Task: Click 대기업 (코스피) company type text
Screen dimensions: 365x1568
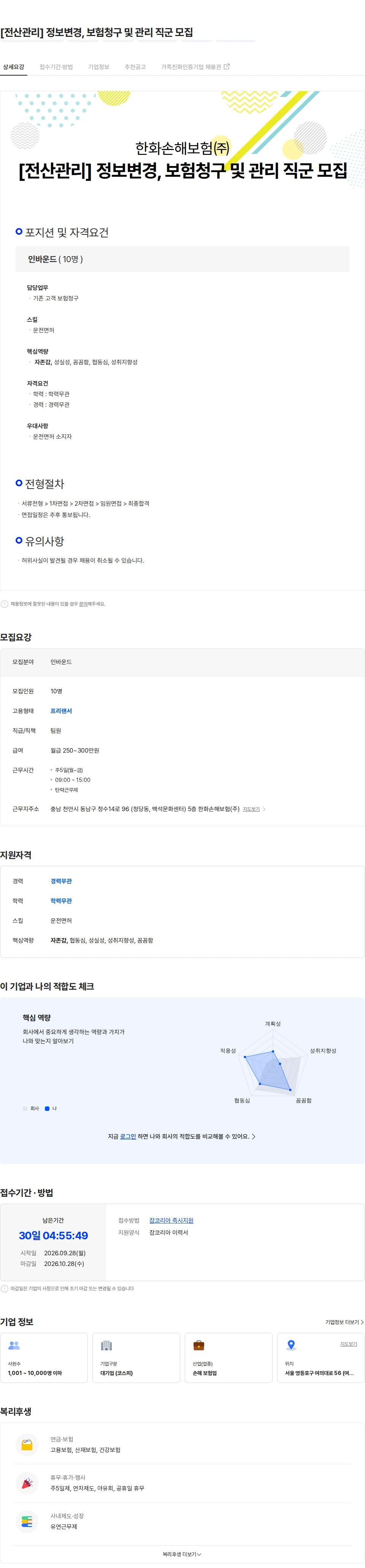Action: pyautogui.click(x=116, y=1373)
